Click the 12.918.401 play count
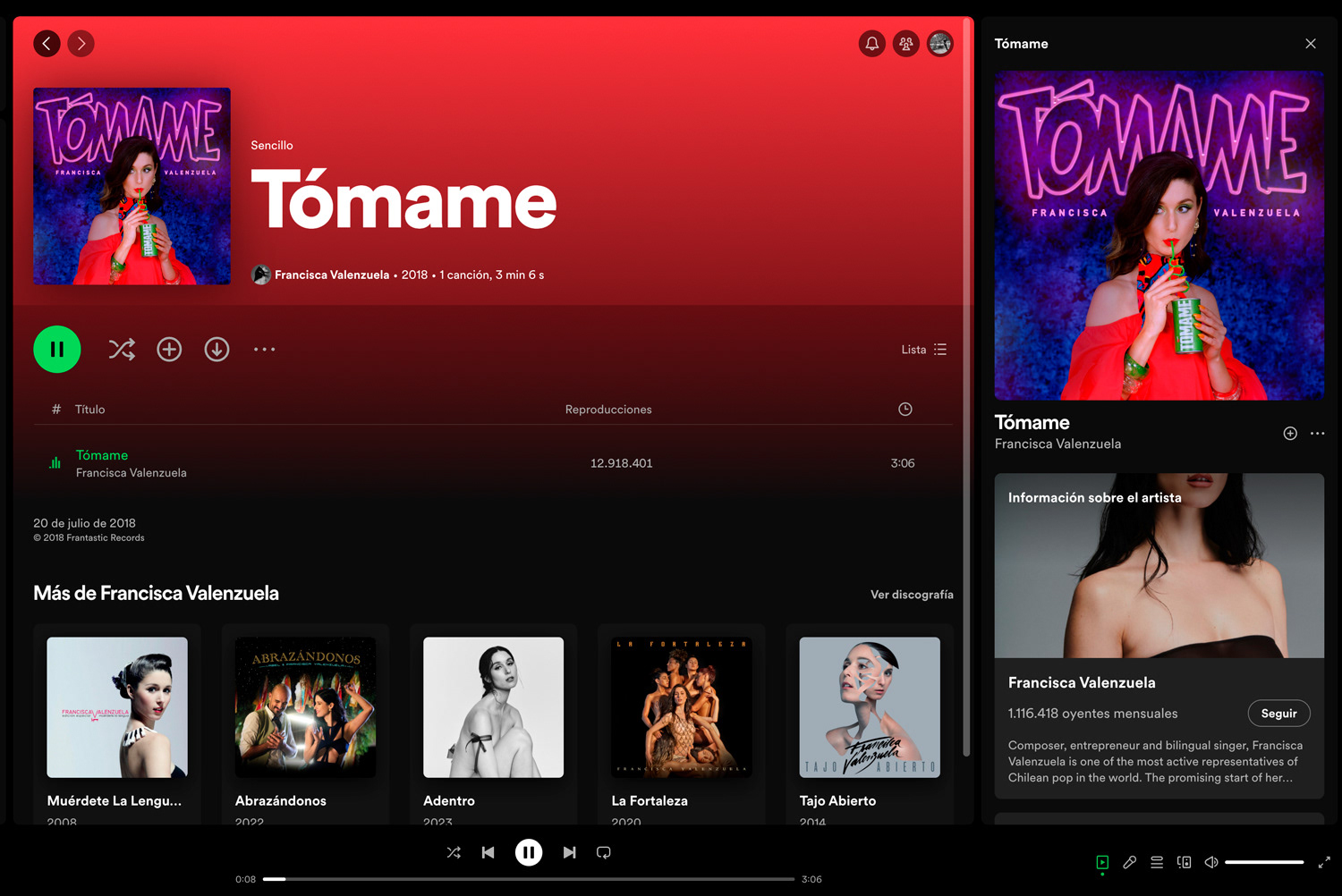Viewport: 1342px width, 896px height. [621, 463]
